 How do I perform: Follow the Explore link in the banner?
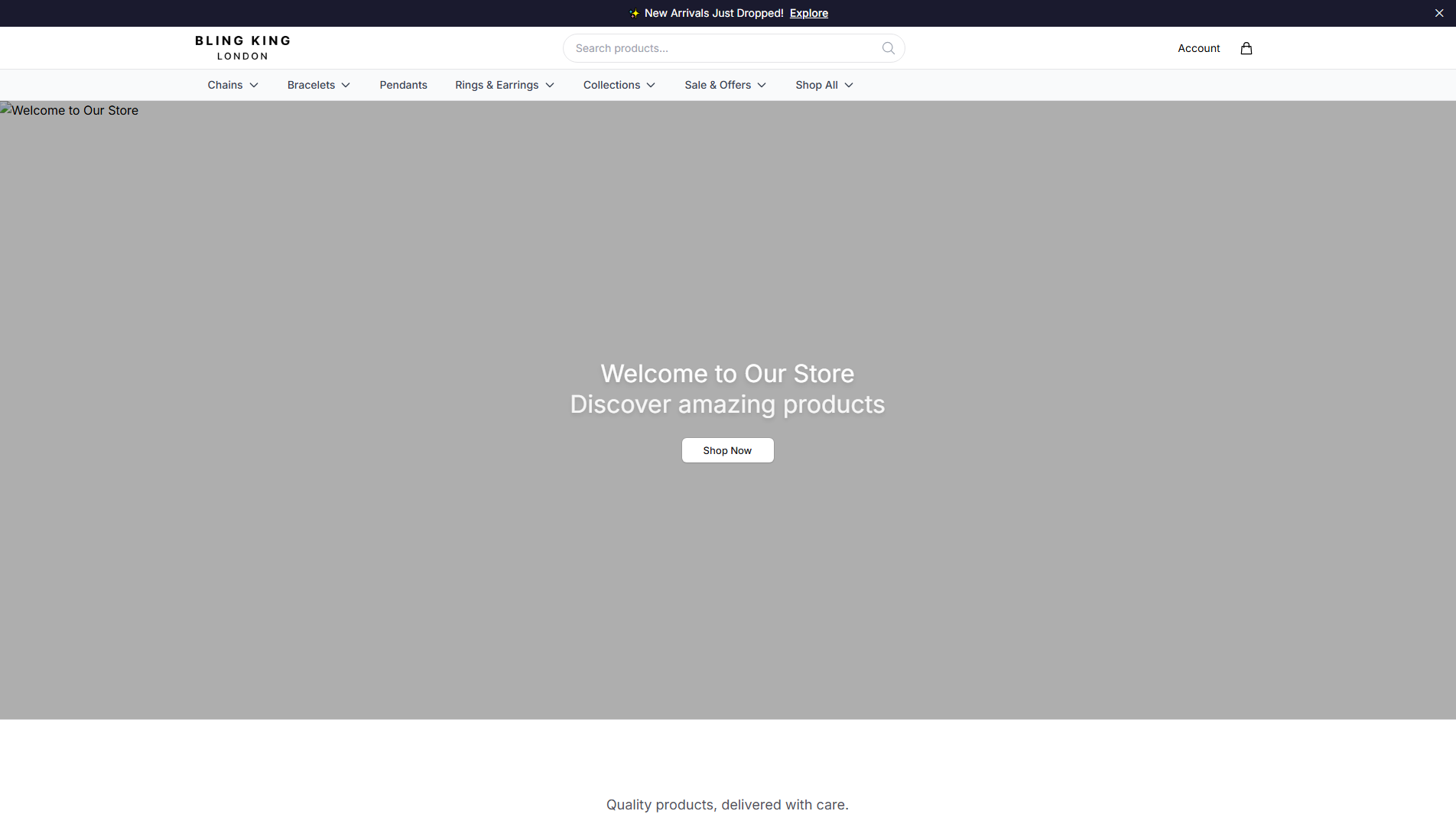coord(808,13)
